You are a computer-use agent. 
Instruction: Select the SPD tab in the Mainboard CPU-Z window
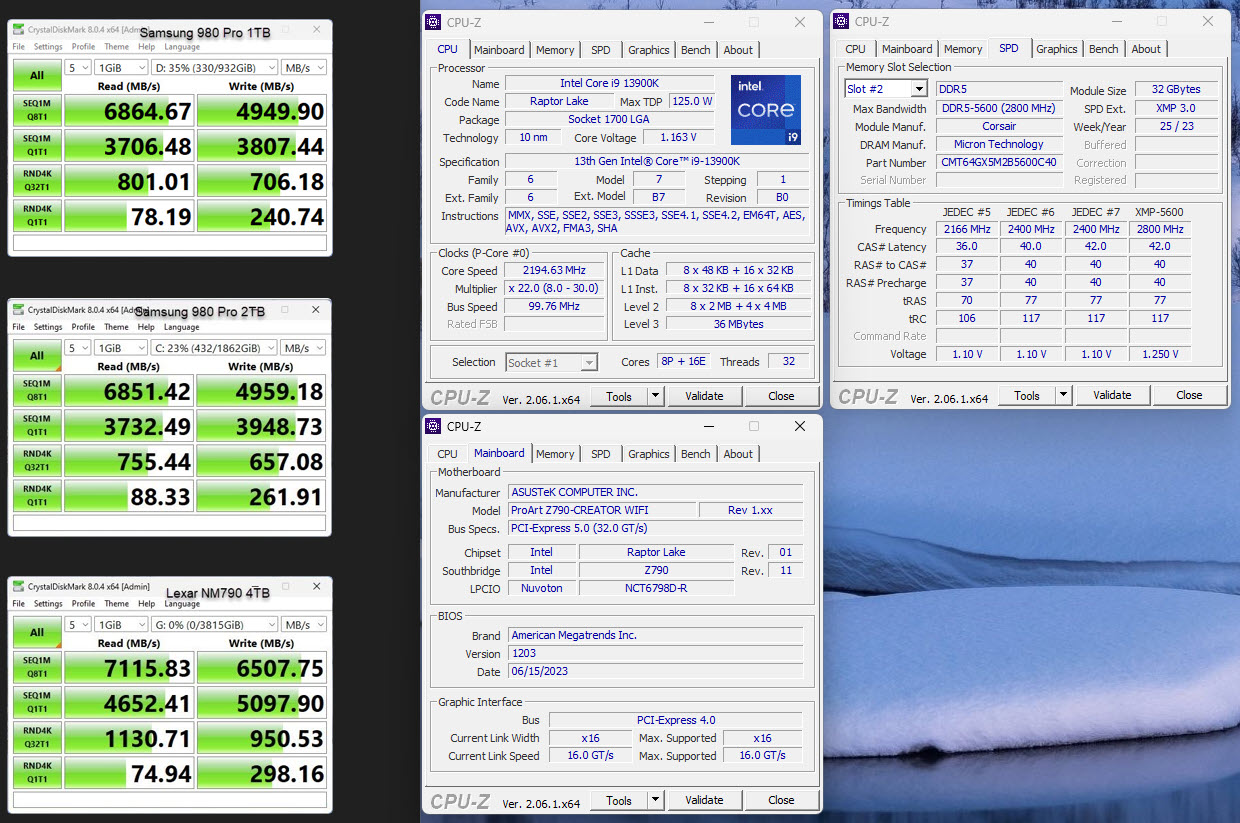[x=601, y=454]
